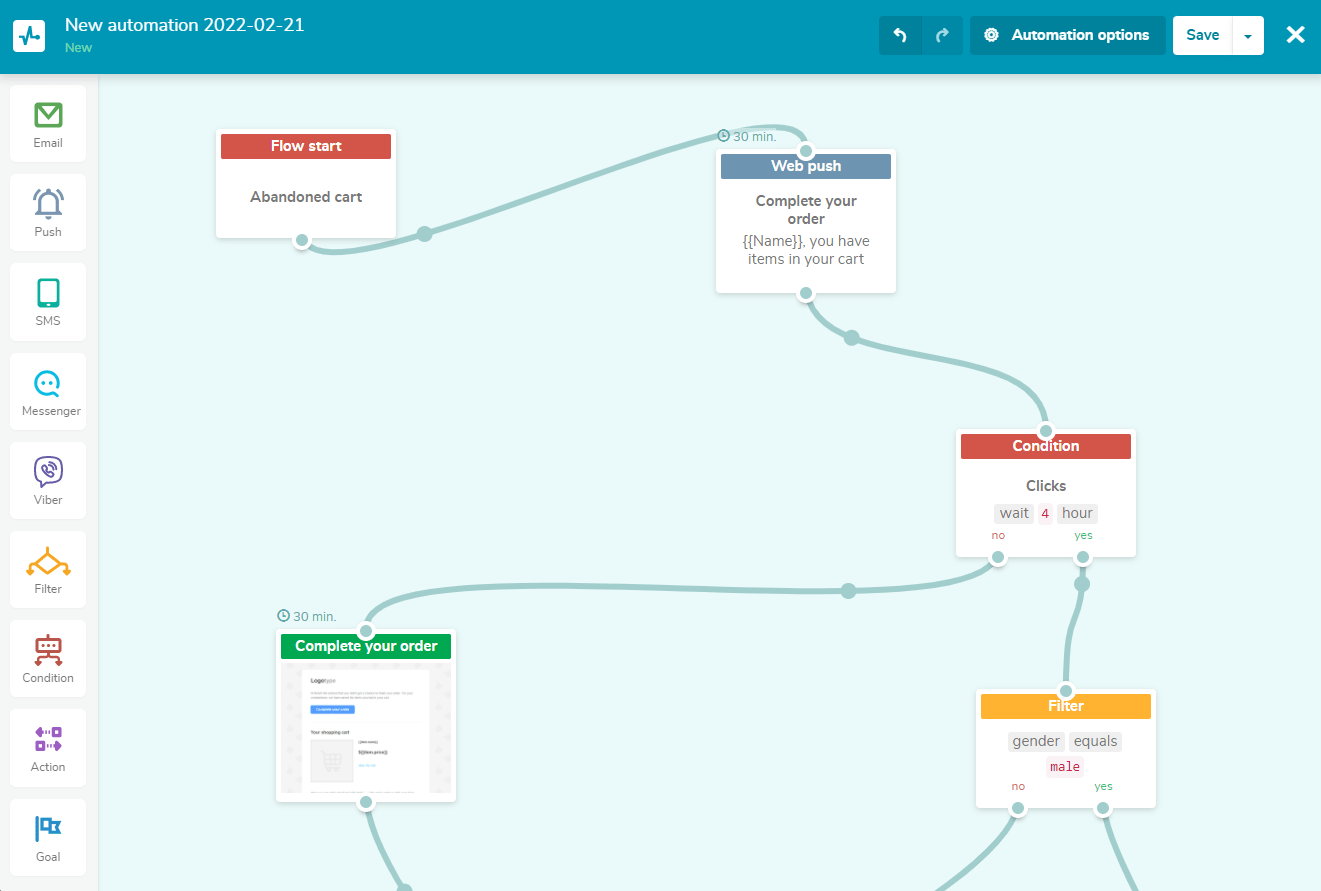This screenshot has width=1321, height=891.
Task: Click the redo arrow button
Action: tap(942, 35)
